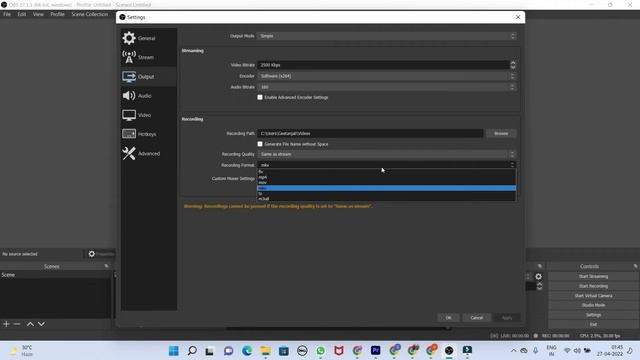Select the Scene item in Scenes list
640x360 pixels.
[x=56, y=275]
